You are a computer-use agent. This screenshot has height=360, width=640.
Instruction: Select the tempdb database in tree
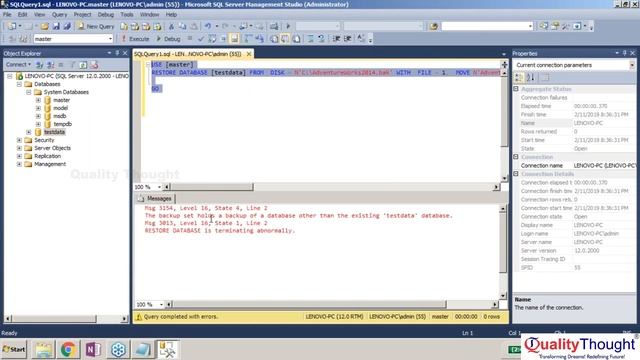(62, 124)
